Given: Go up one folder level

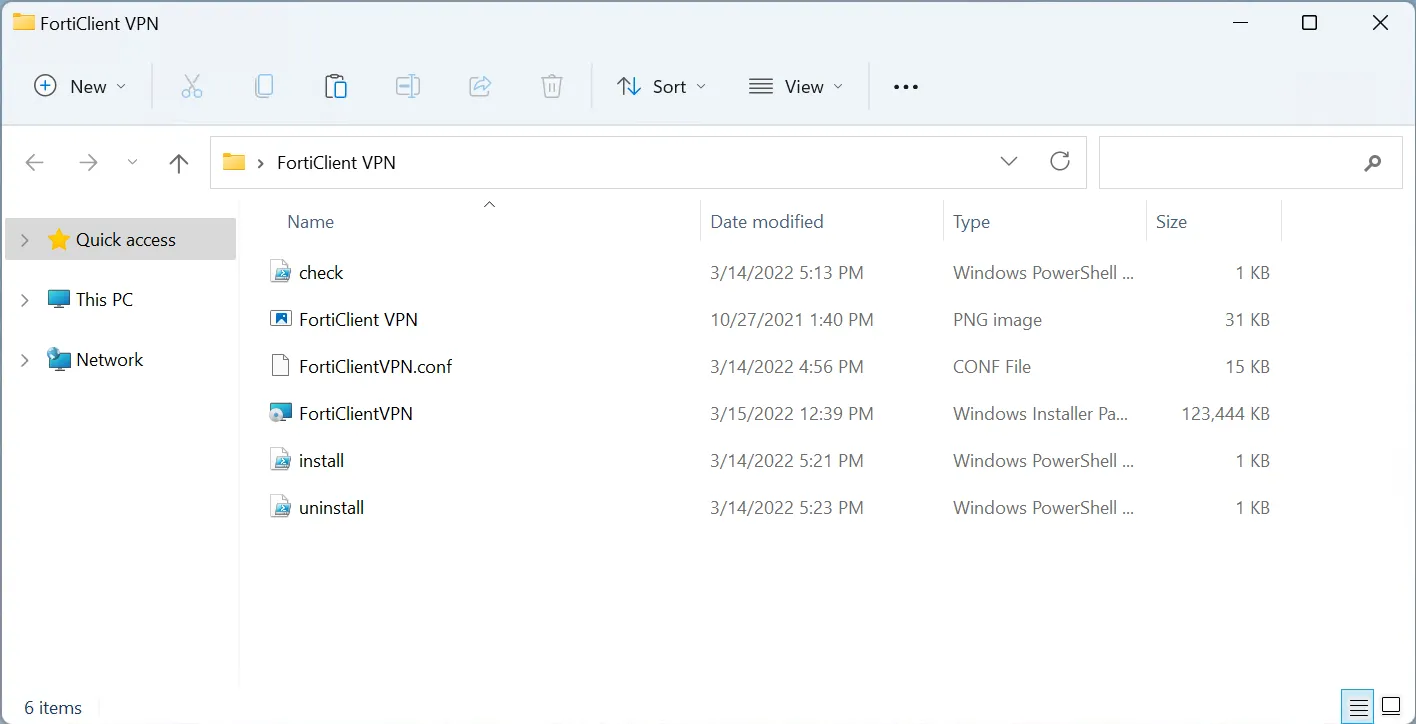Looking at the screenshot, I should click(179, 162).
